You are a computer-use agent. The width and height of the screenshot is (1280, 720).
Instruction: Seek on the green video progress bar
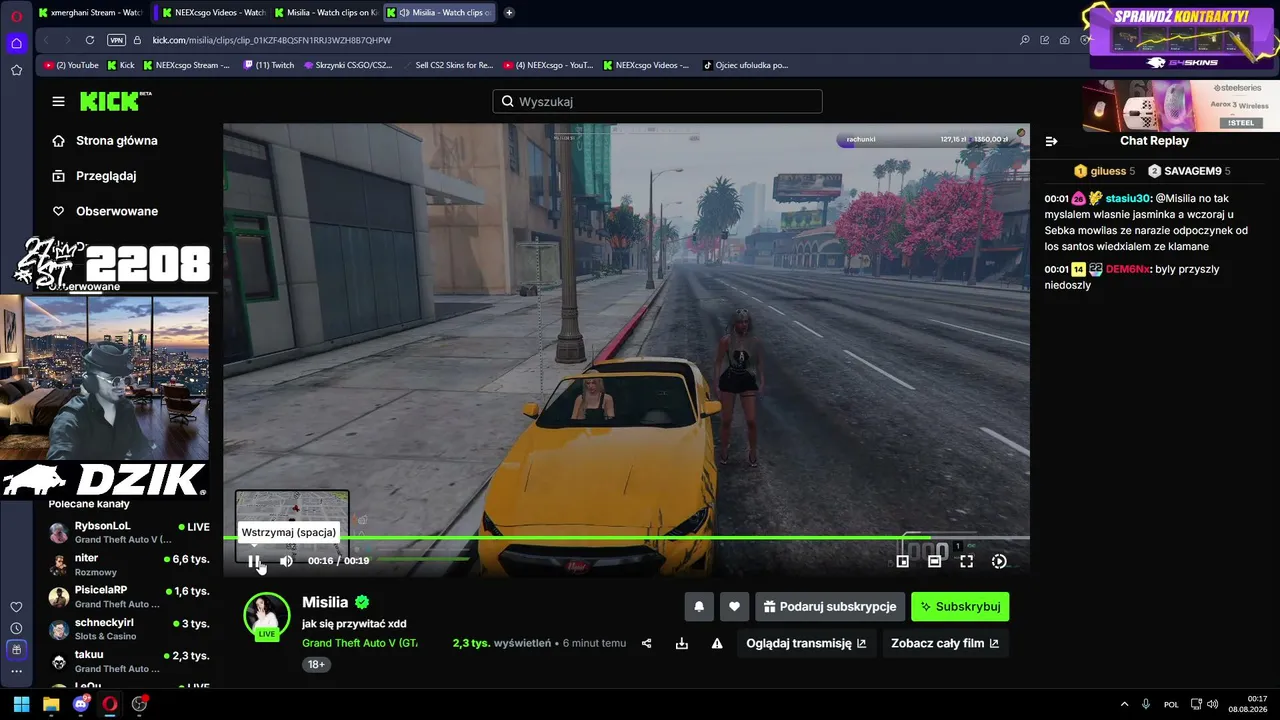click(x=626, y=538)
